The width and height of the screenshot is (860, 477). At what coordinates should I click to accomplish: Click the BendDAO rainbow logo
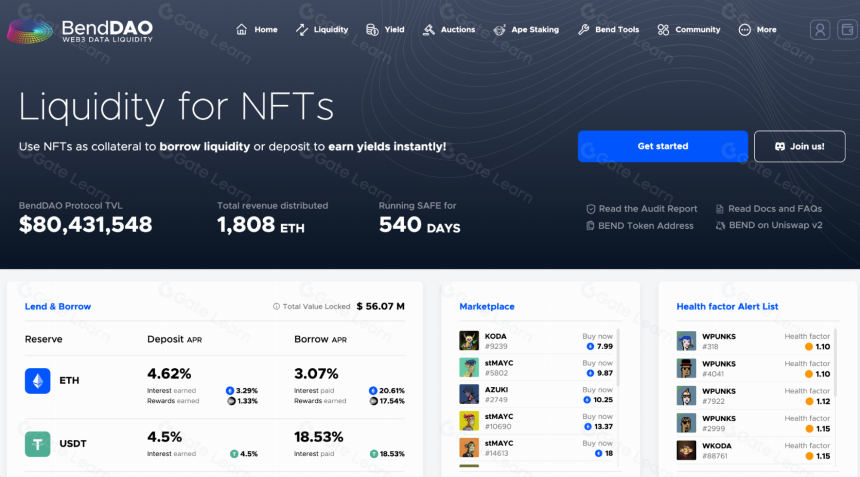[x=30, y=31]
